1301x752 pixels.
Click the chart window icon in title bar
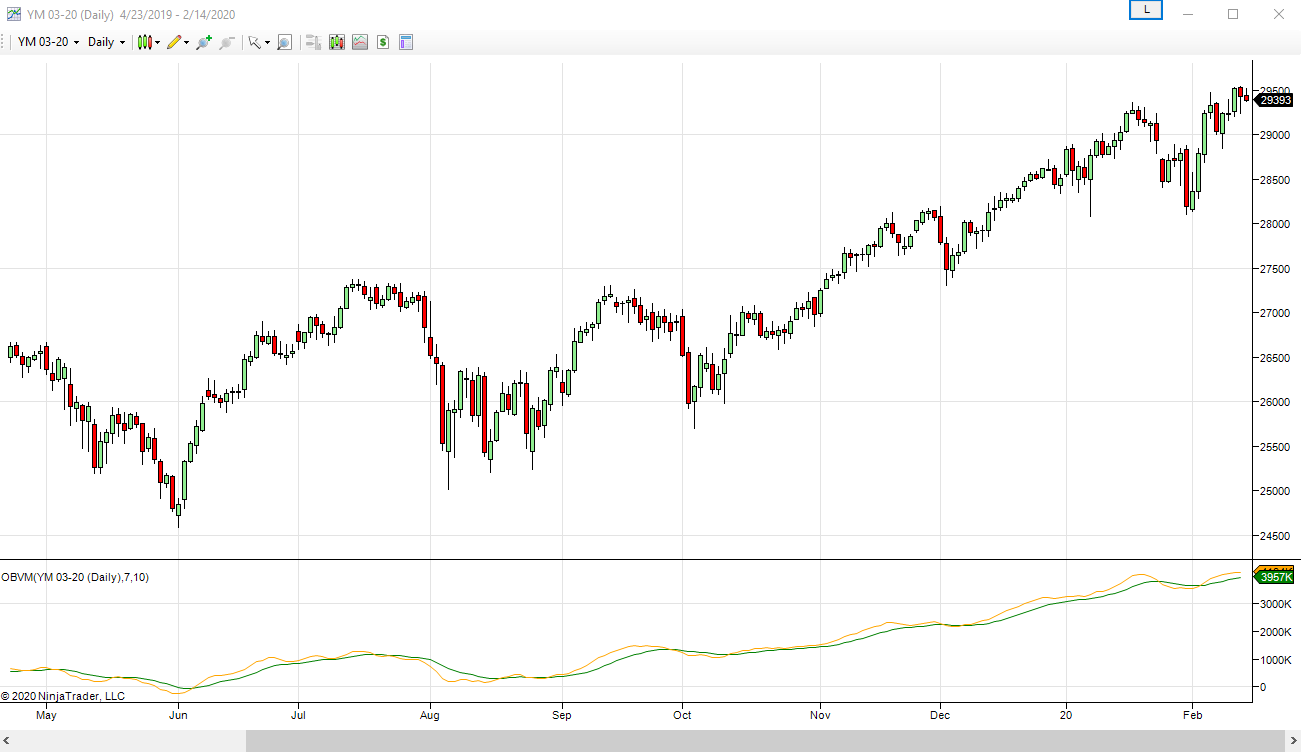(x=13, y=14)
